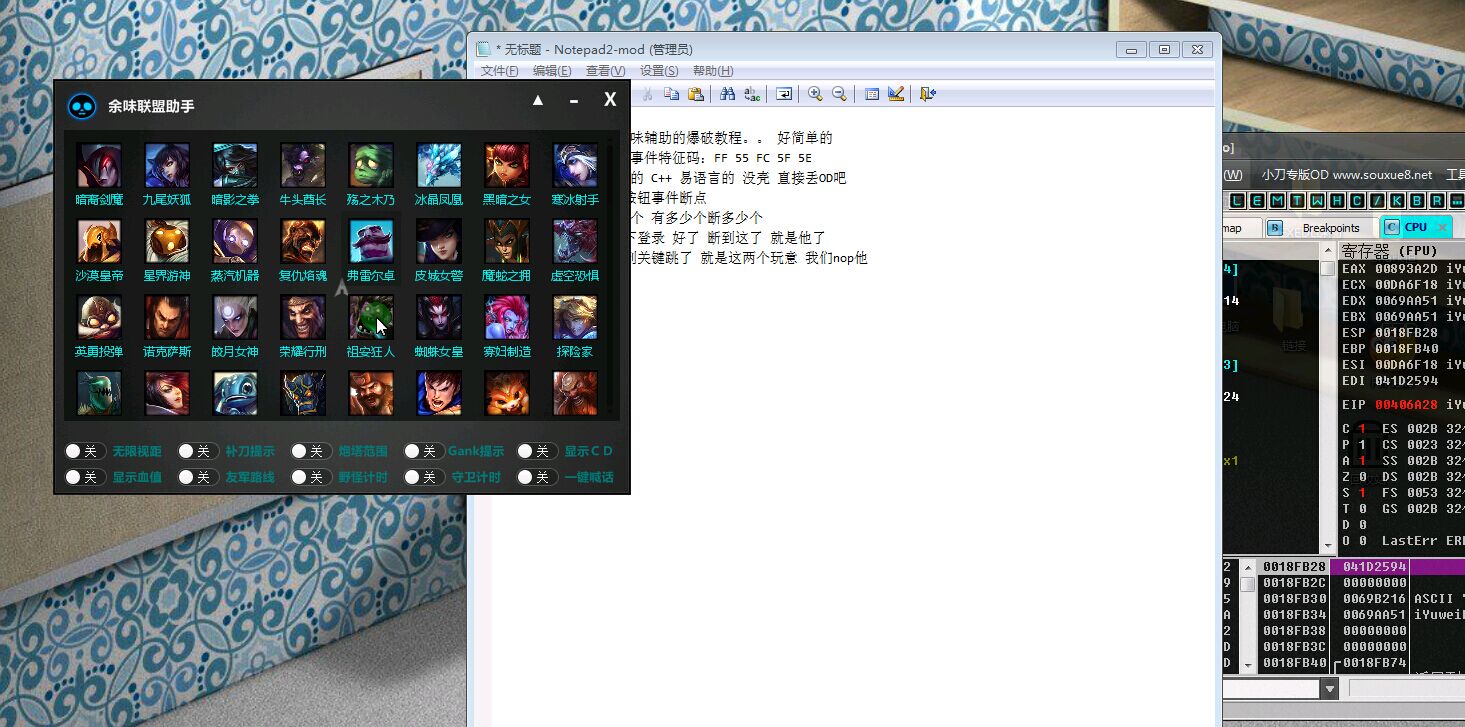Image resolution: width=1465 pixels, height=727 pixels.
Task: Choose the 暗影之拳 champion portrait
Action: 235,165
